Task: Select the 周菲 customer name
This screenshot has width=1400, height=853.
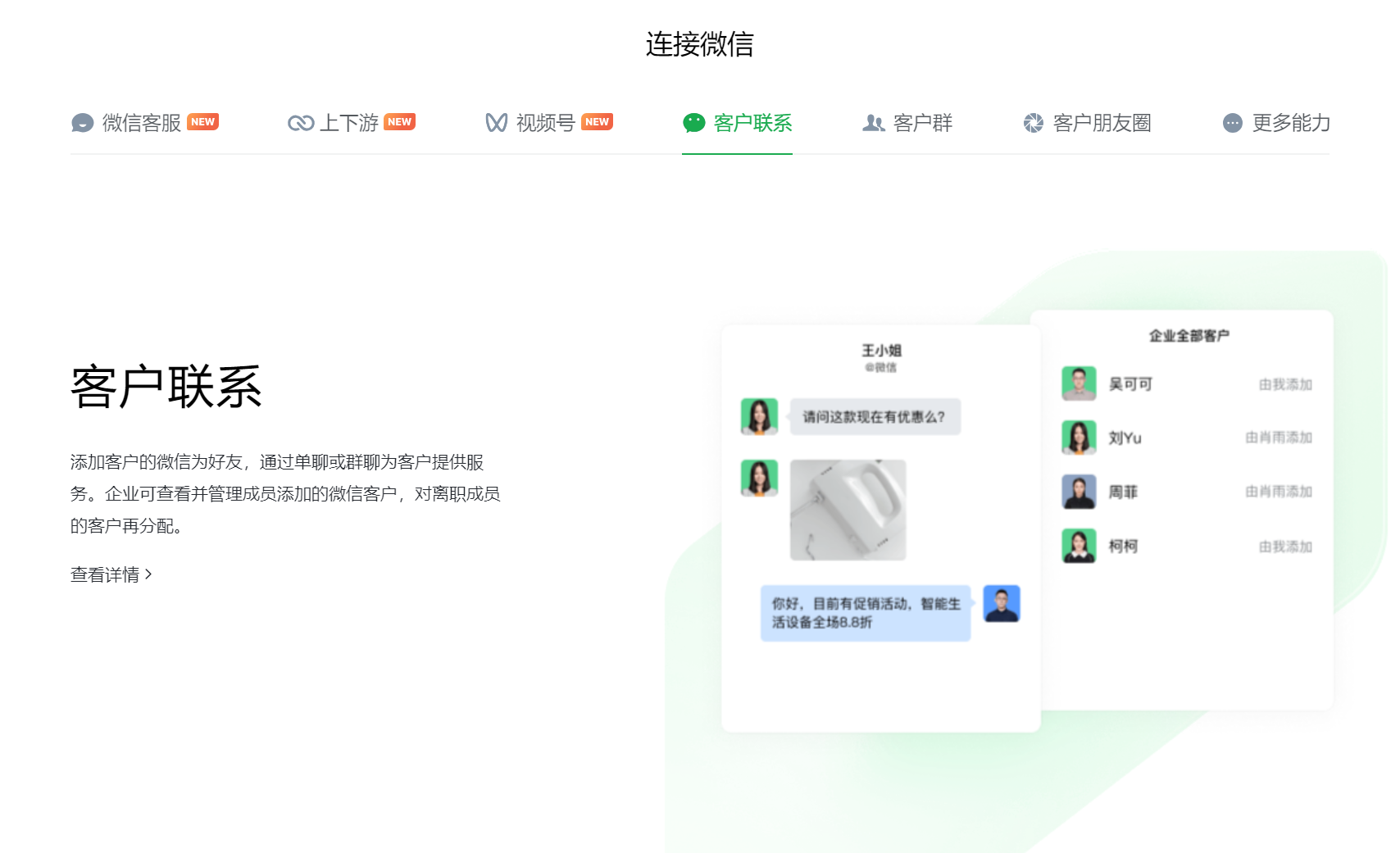Action: (x=1123, y=492)
